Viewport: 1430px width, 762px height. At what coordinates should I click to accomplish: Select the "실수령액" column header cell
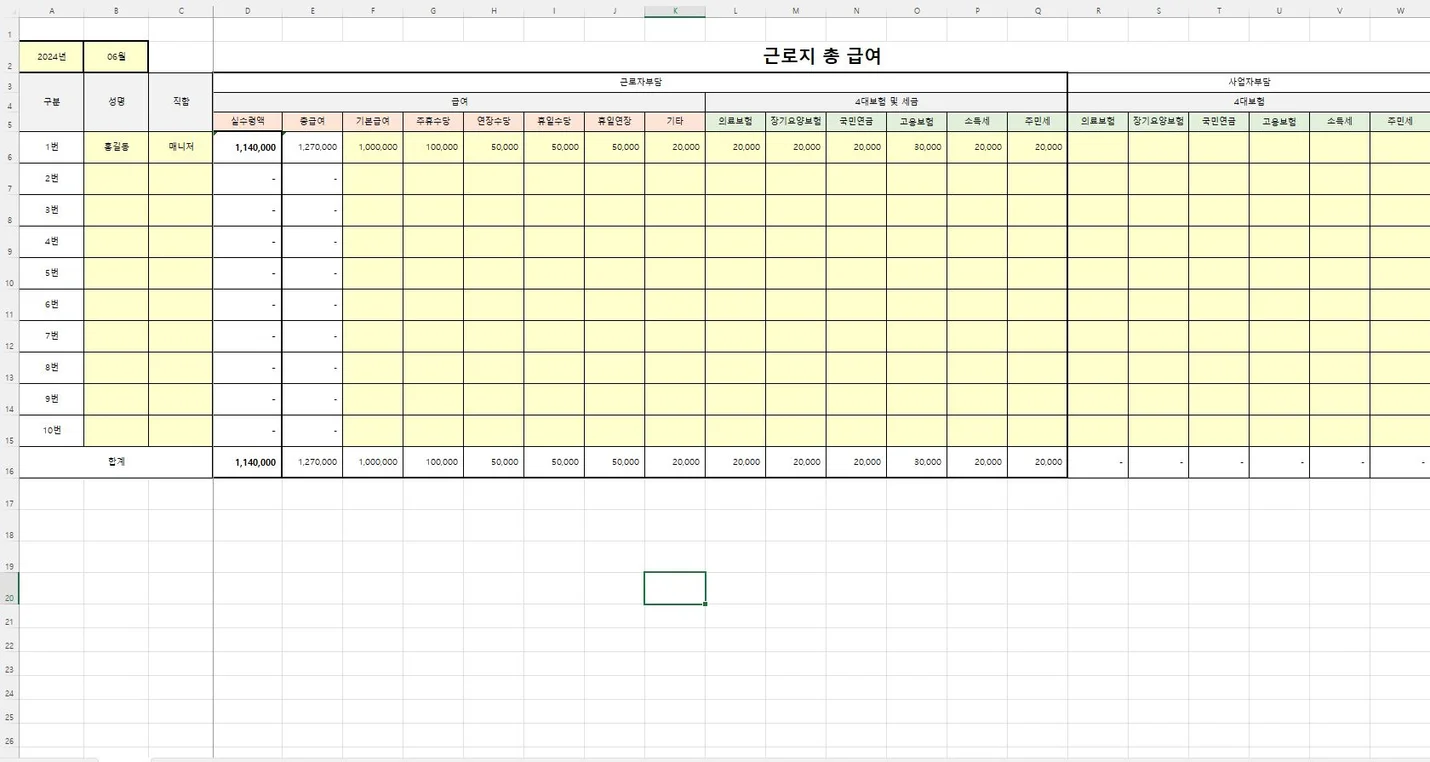[x=247, y=121]
